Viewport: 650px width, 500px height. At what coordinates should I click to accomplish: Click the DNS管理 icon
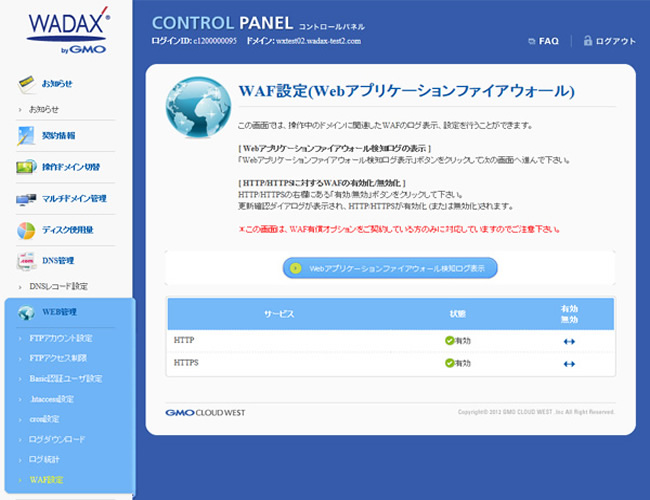(x=28, y=261)
